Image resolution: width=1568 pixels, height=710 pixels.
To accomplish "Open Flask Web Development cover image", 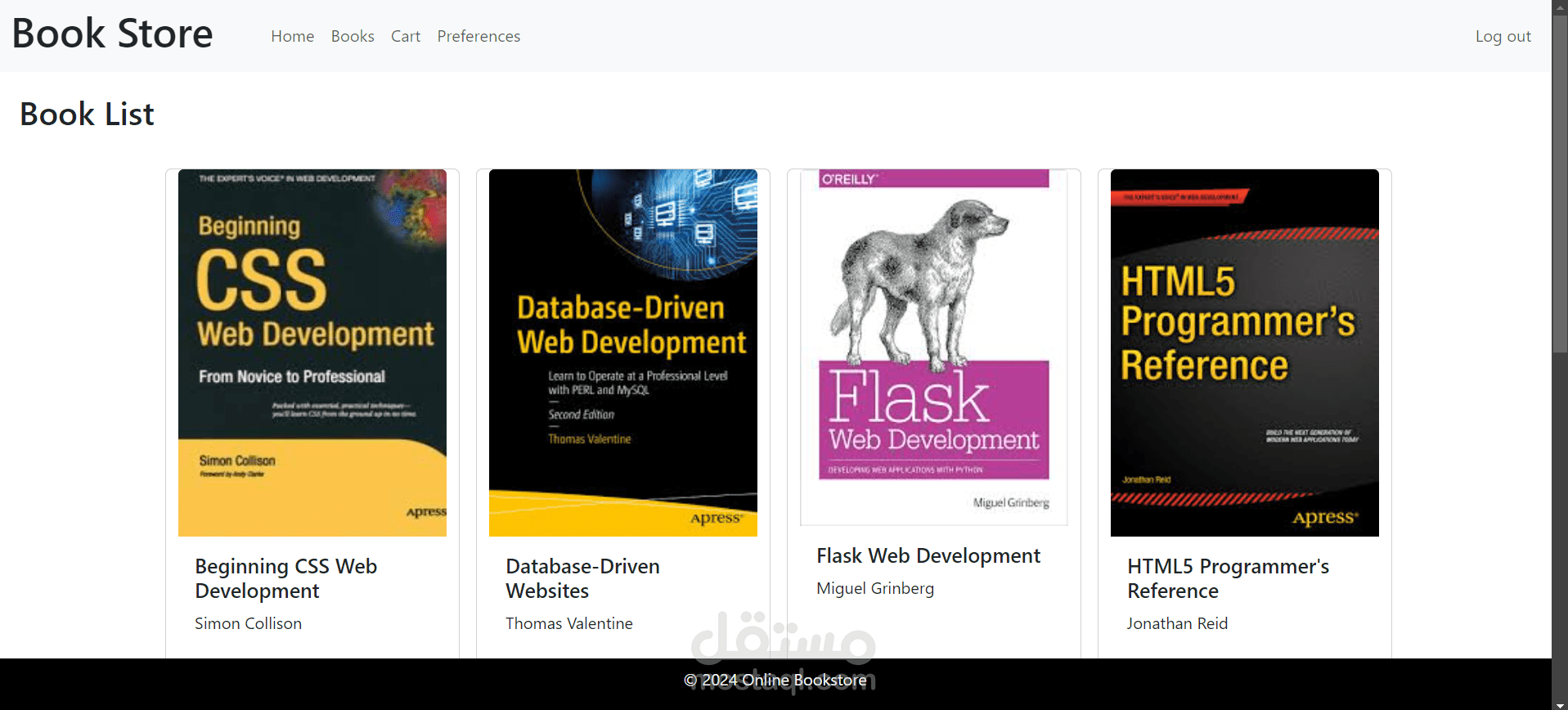I will click(x=934, y=348).
